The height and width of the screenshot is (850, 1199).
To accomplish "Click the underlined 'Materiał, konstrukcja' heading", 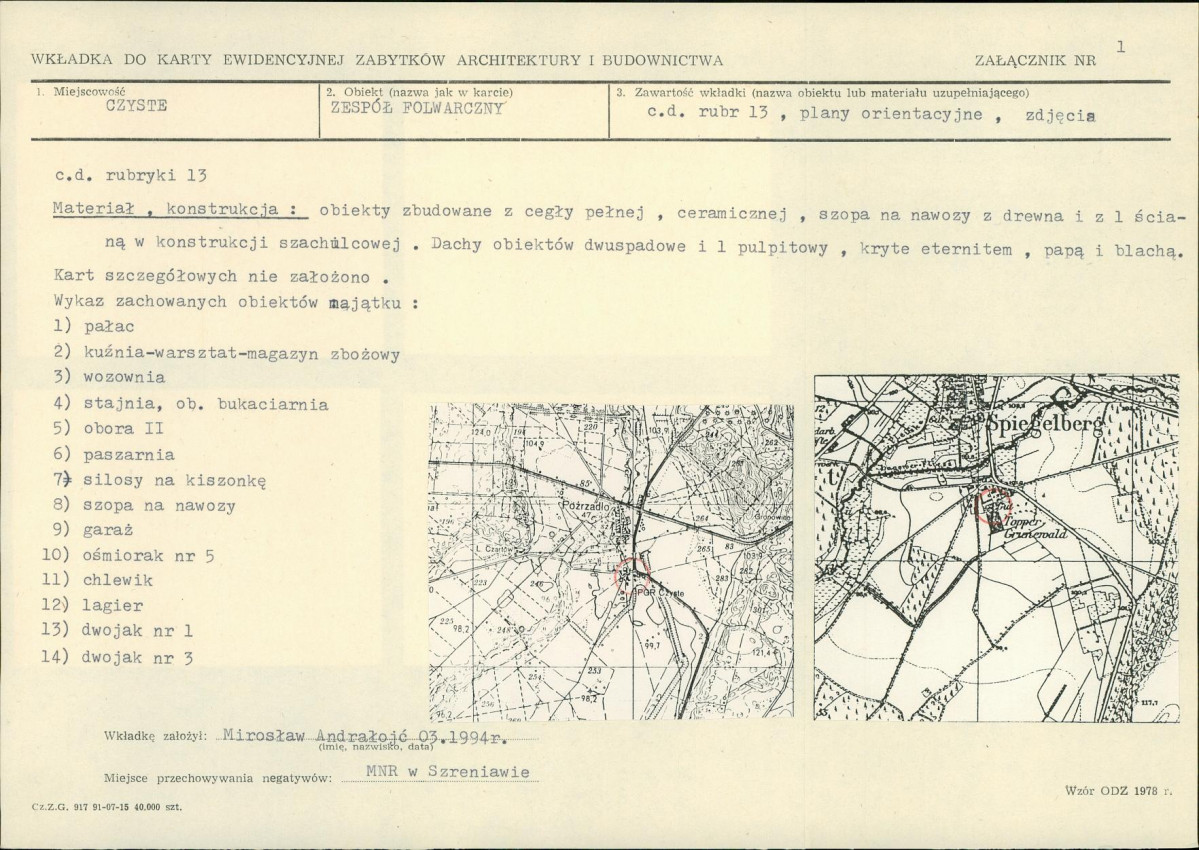I will pos(176,211).
